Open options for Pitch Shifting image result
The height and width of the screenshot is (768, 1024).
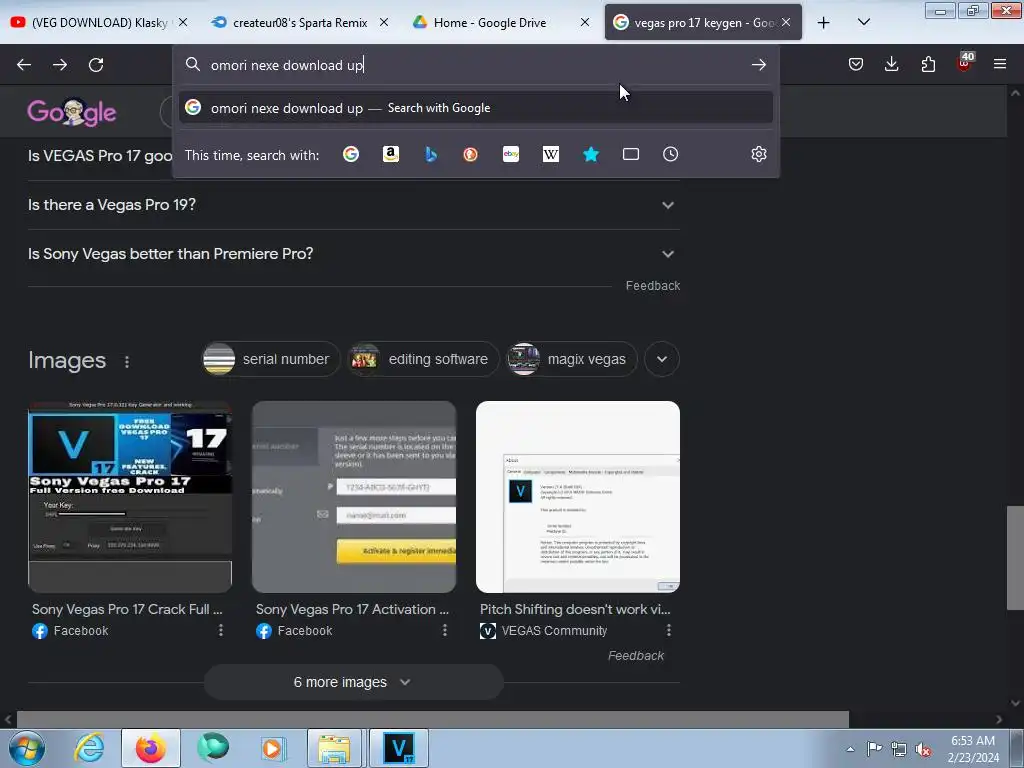click(x=669, y=630)
